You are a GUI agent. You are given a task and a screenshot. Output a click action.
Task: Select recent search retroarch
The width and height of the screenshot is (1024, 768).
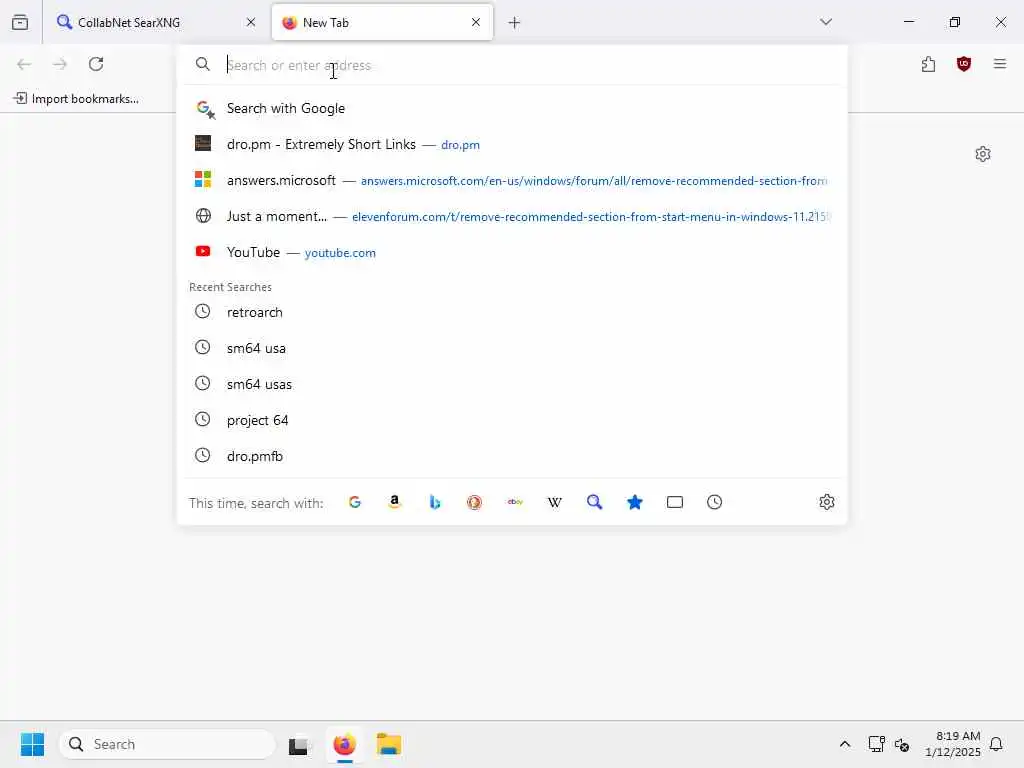(x=513, y=312)
